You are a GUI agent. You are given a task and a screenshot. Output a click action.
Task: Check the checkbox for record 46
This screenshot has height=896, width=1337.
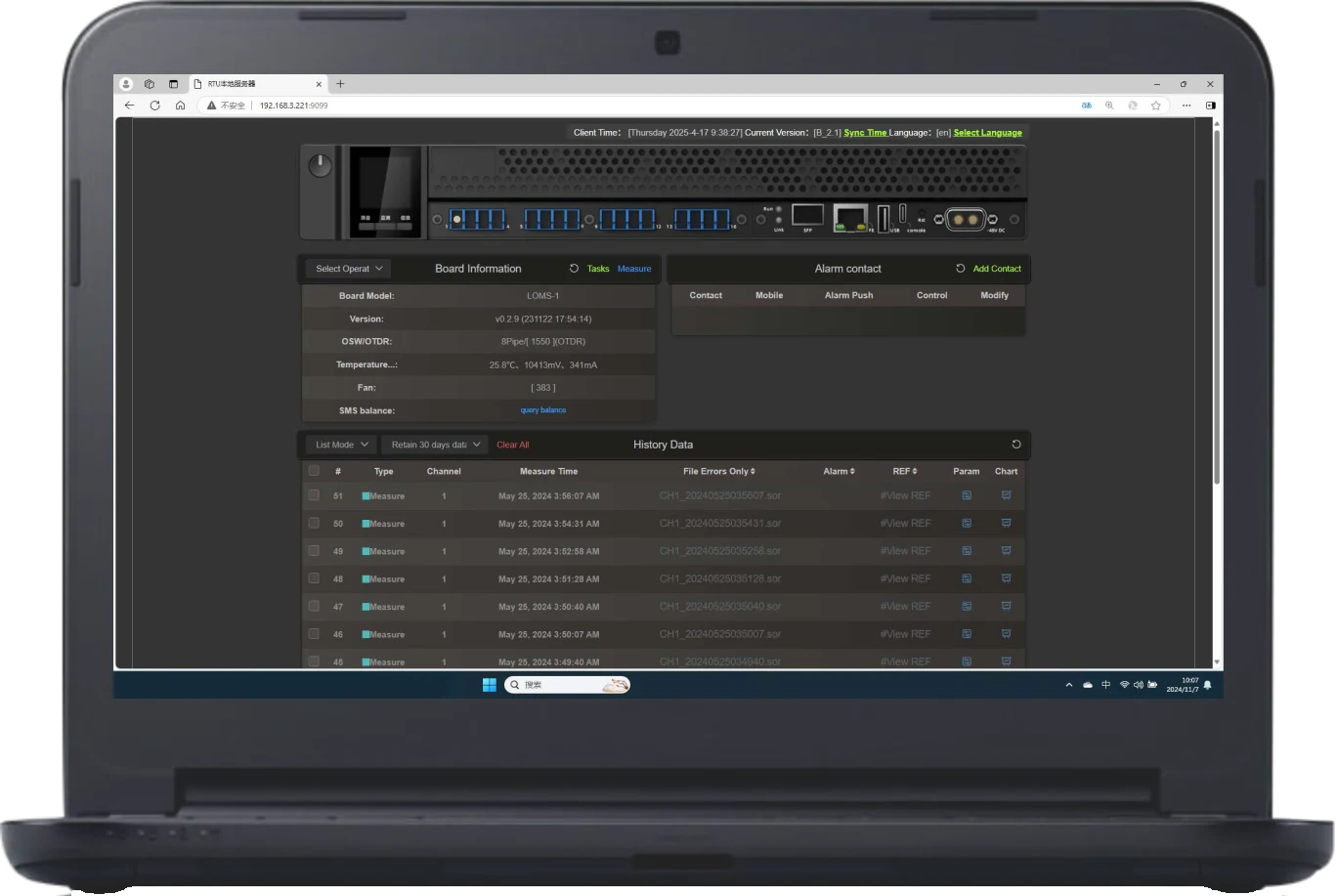(x=314, y=633)
